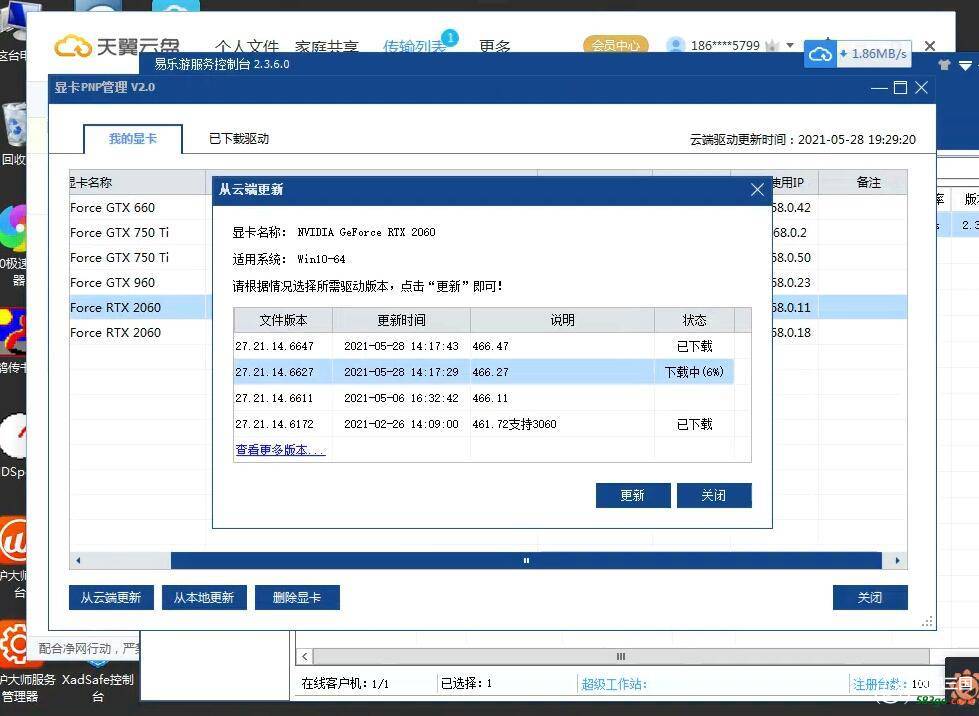This screenshot has width=979, height=716.
Task: Select the last Force RTX 2060 row
Action: click(x=140, y=332)
